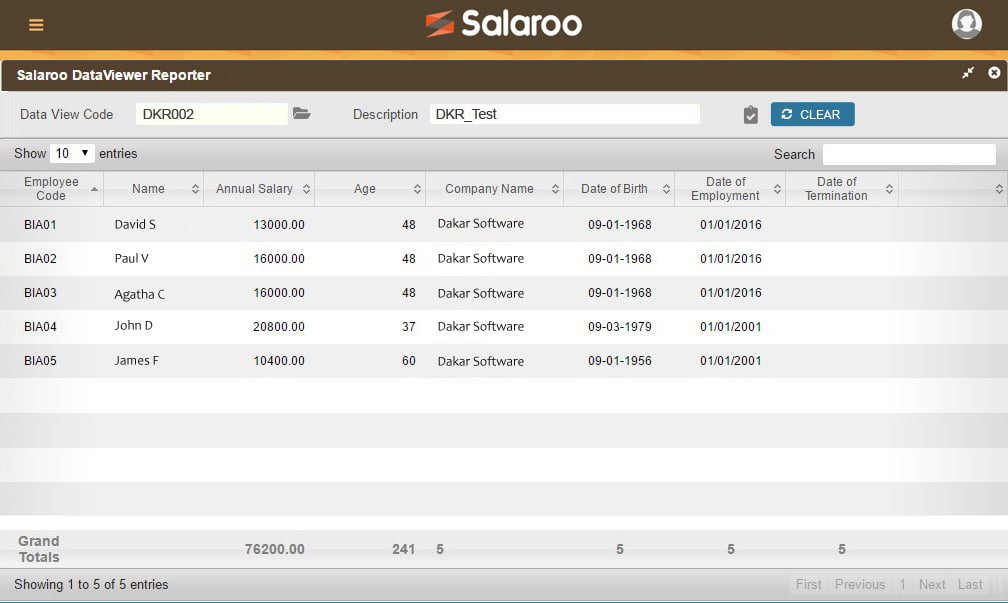Sort the last blank column

tap(953, 188)
